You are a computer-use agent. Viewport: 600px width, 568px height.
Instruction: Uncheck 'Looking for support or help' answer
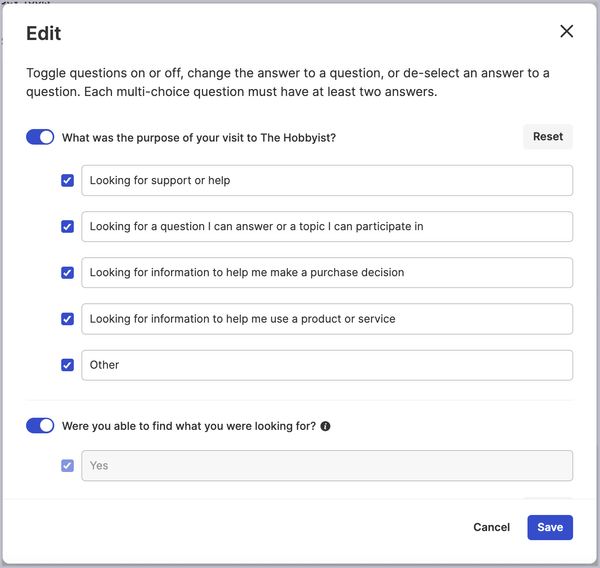pos(67,180)
